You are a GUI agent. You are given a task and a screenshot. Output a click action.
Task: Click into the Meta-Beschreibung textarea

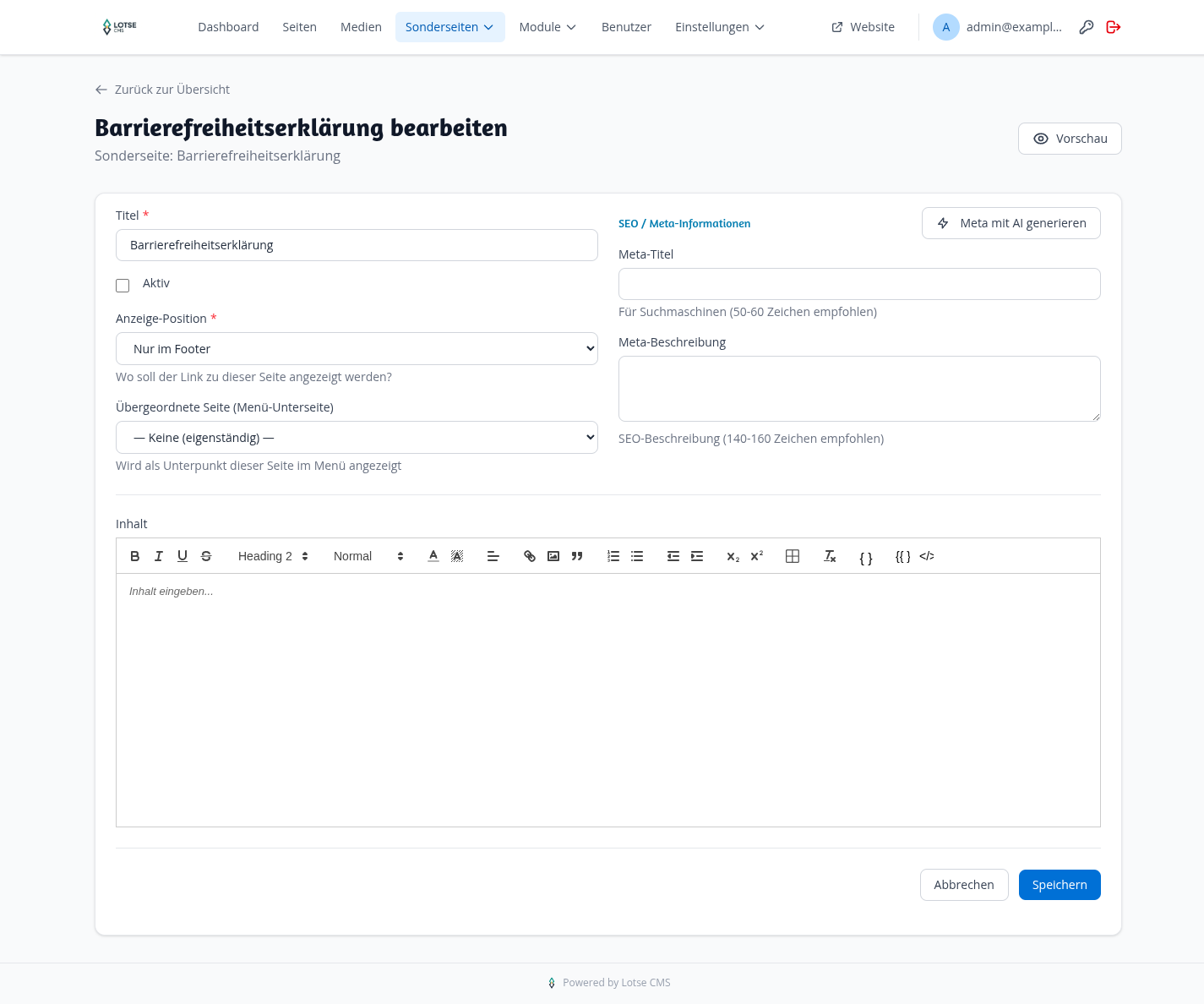859,389
